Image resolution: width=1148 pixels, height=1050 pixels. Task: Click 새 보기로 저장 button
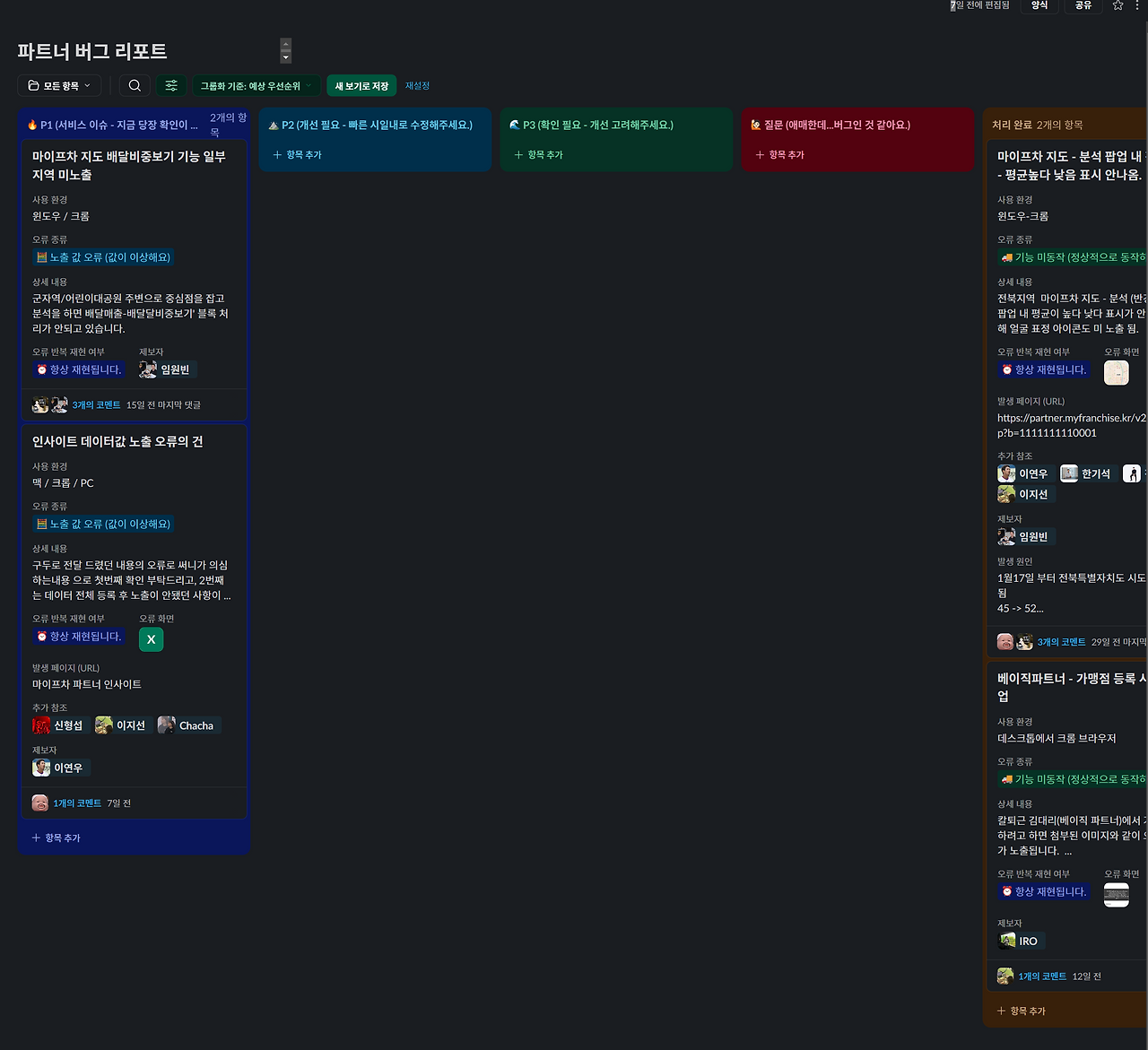pyautogui.click(x=361, y=85)
